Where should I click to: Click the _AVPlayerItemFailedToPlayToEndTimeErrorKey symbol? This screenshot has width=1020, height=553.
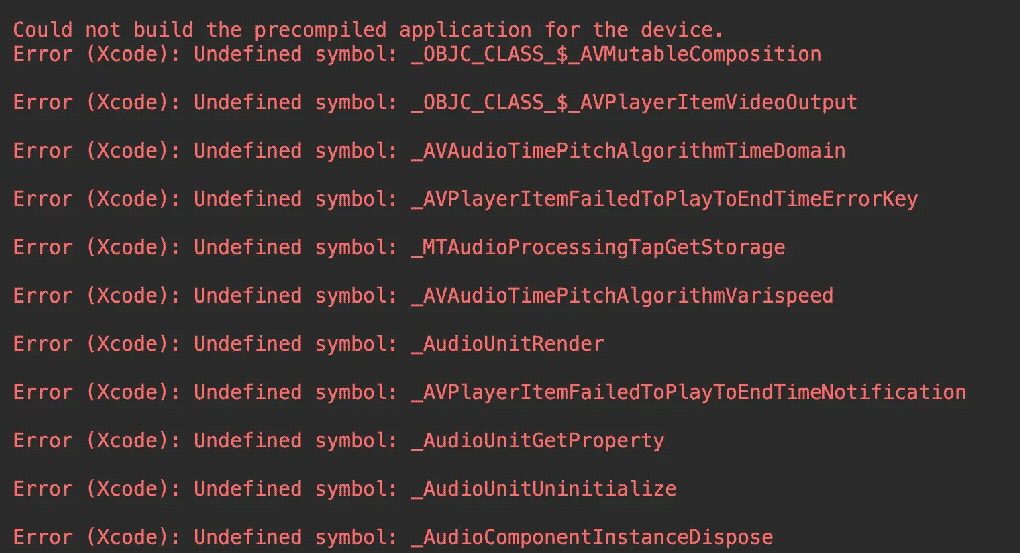(664, 199)
